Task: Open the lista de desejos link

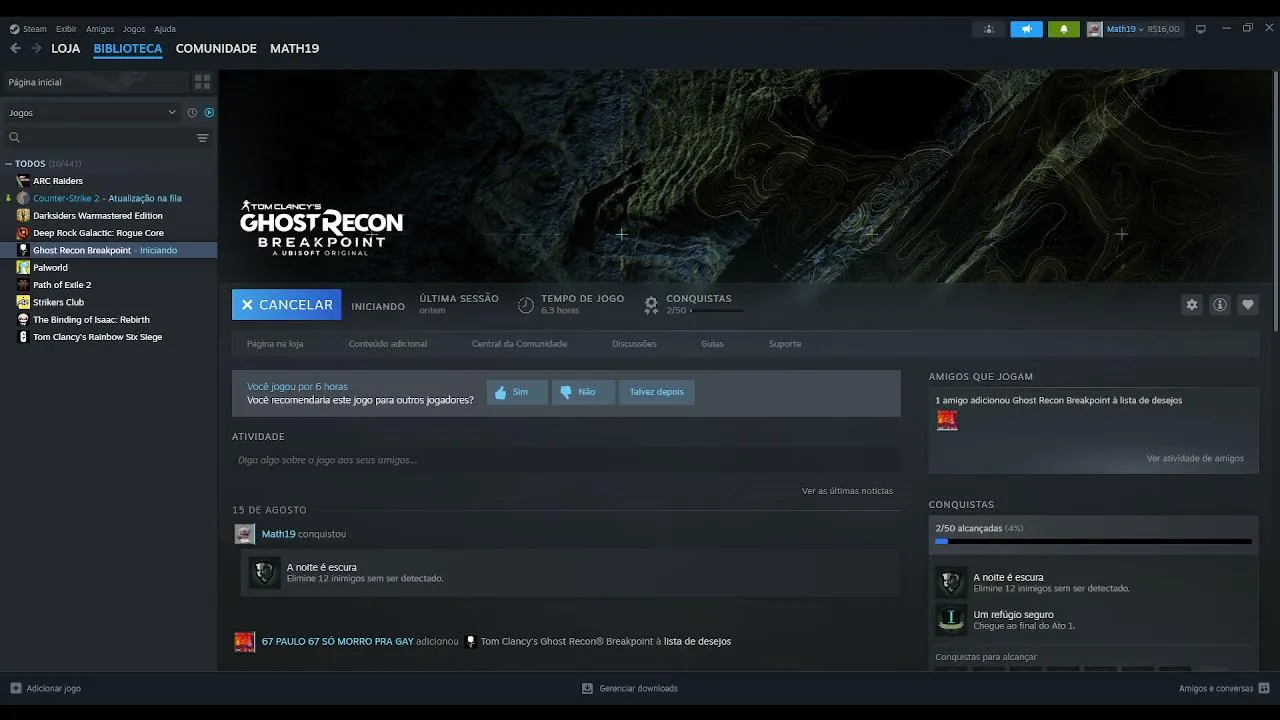Action: pos(697,641)
